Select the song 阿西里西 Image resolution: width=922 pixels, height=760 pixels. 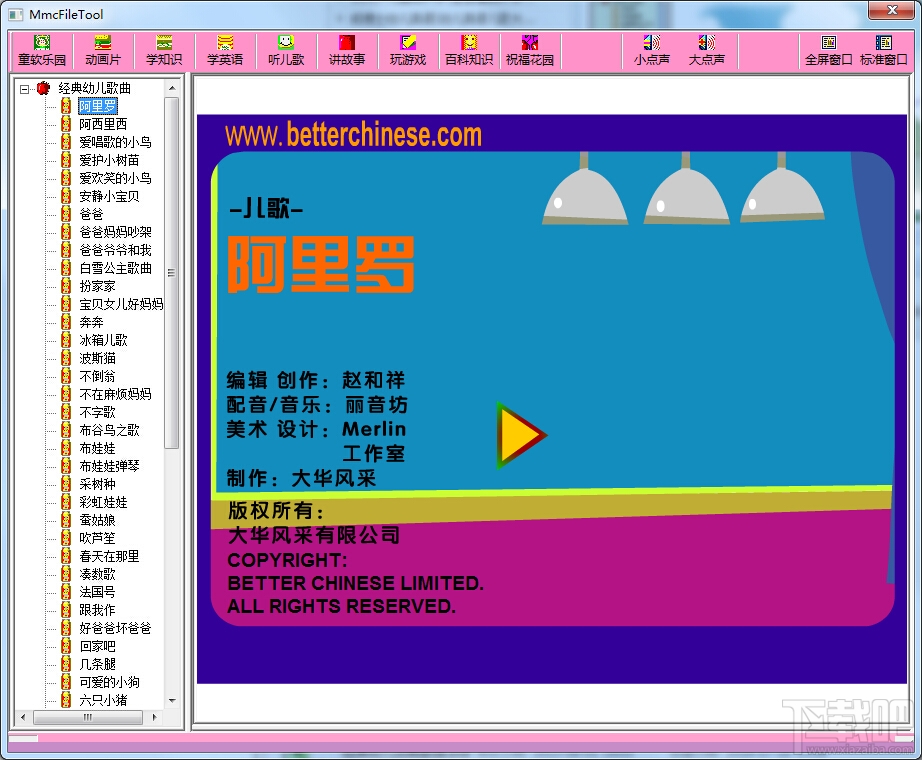pos(103,124)
